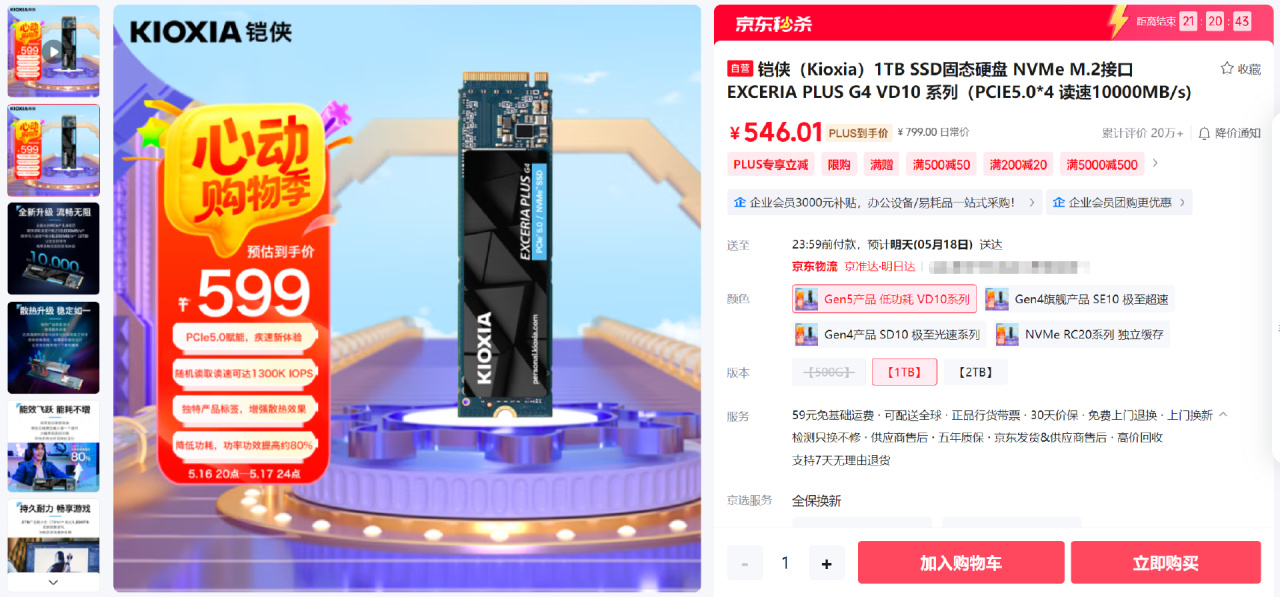Click the star icon to favorite (收藏)
The width and height of the screenshot is (1280, 597).
tap(1227, 69)
